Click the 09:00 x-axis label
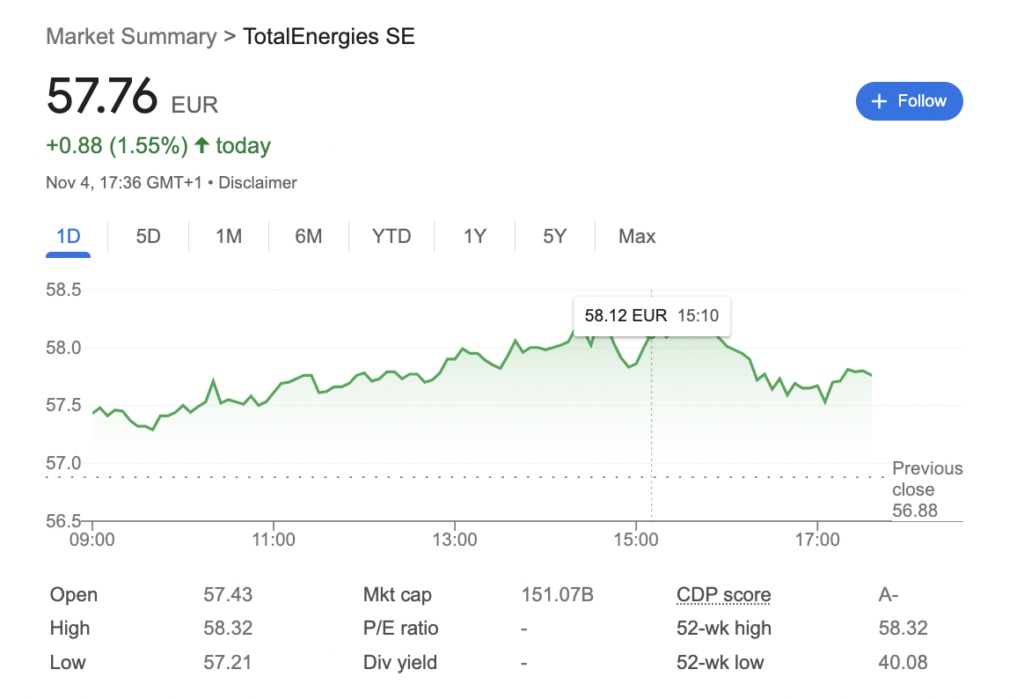Screen dimensions: 1024x699 coord(92,540)
